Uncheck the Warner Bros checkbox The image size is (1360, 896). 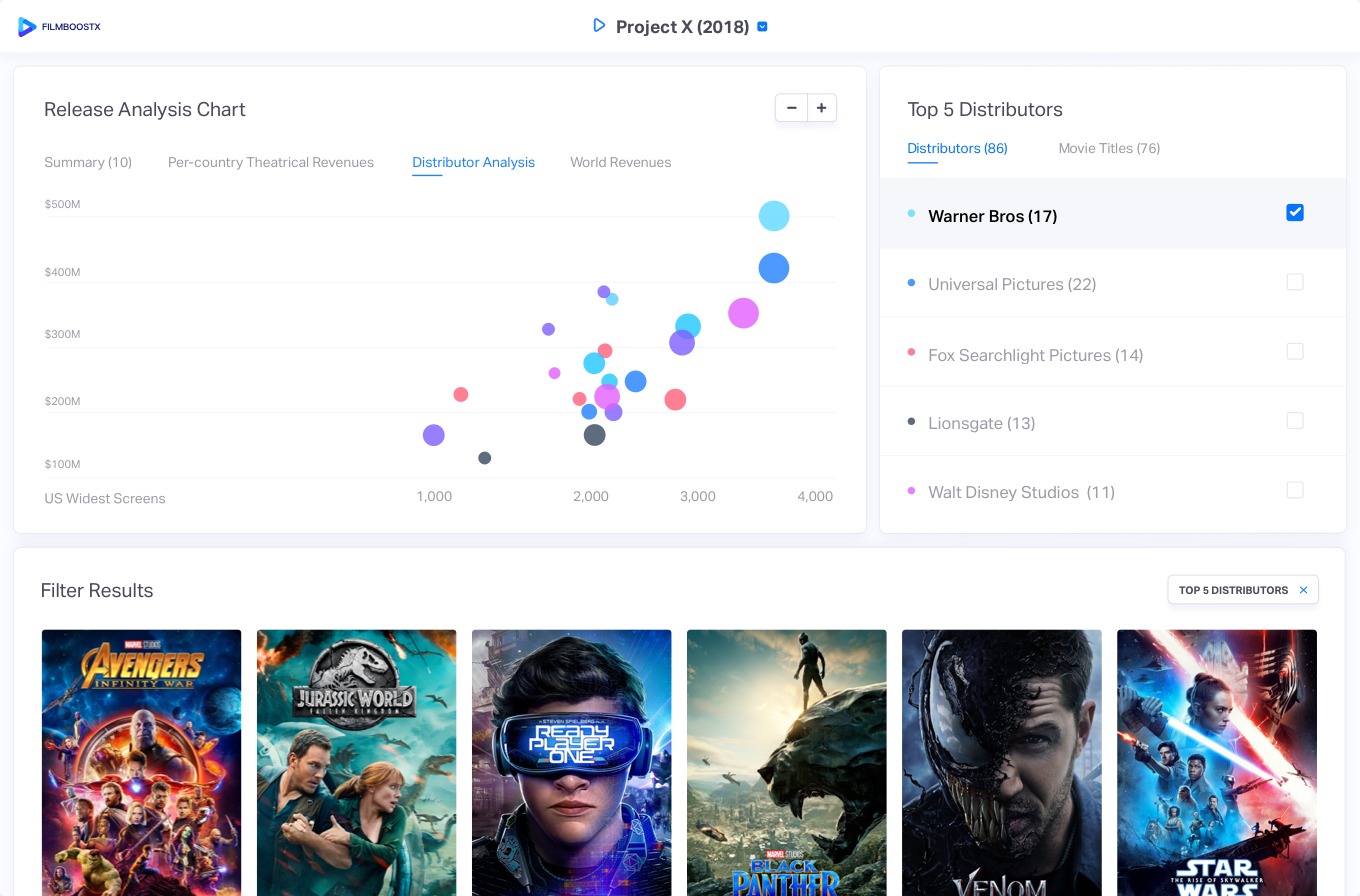(x=1295, y=213)
